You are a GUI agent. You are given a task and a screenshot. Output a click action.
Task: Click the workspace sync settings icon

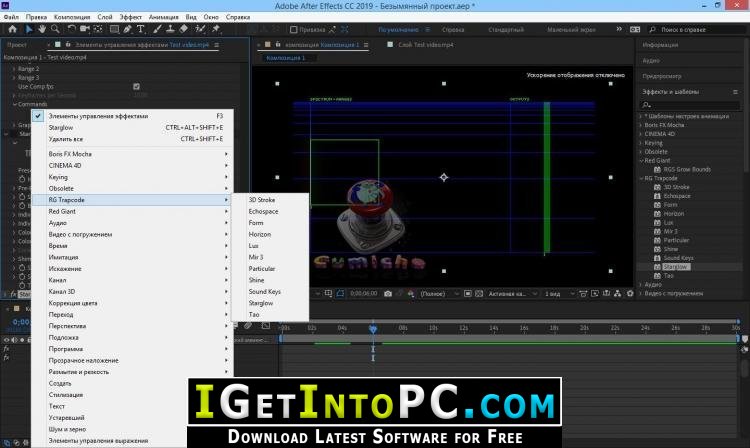pos(635,30)
